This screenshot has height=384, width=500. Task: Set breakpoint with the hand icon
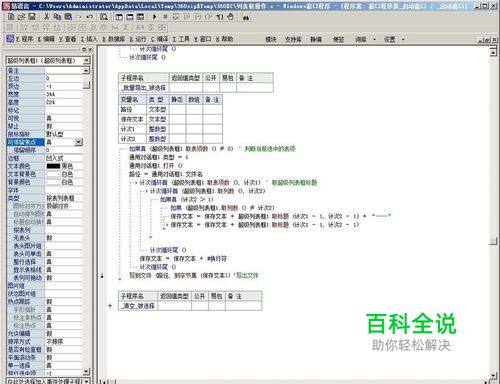[230, 17]
